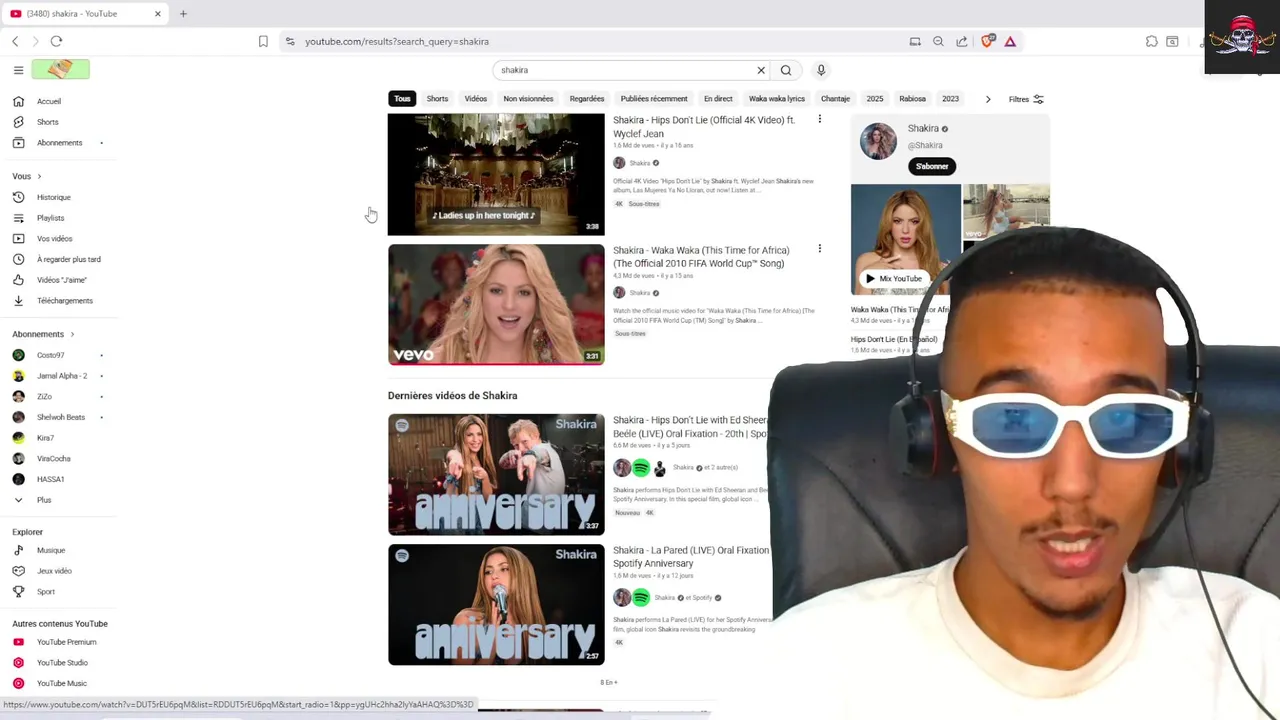1280x720 pixels.
Task: Start voice search with microphone icon
Action: coord(821,70)
